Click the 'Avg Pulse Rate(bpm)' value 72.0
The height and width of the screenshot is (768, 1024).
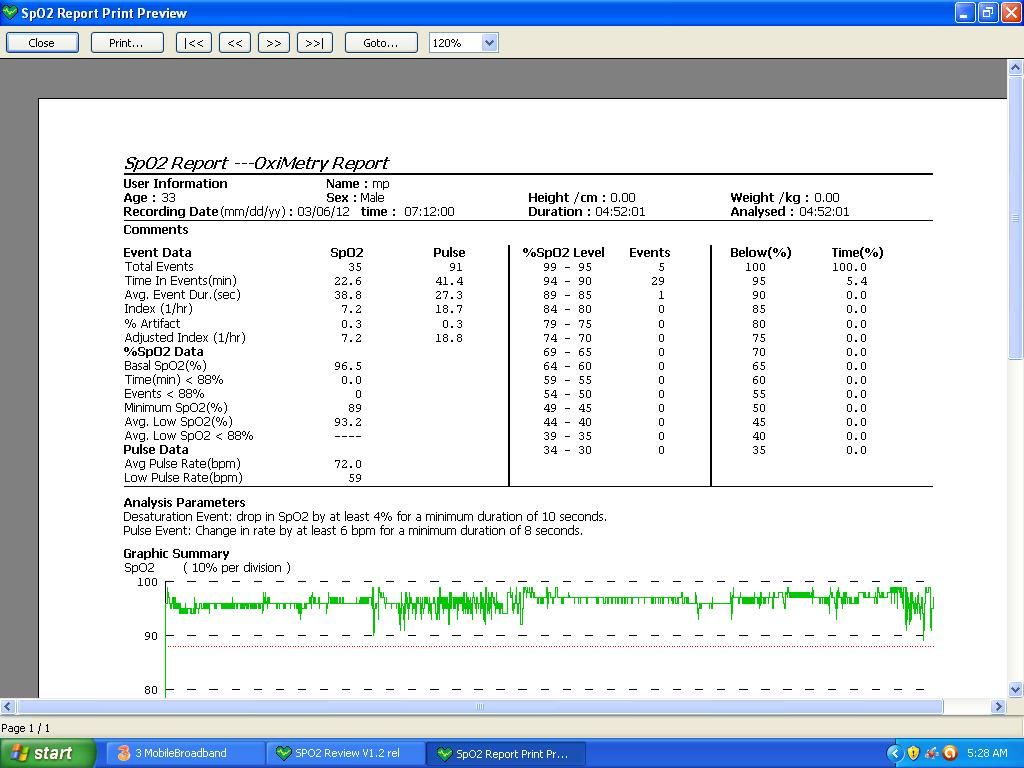click(x=347, y=464)
